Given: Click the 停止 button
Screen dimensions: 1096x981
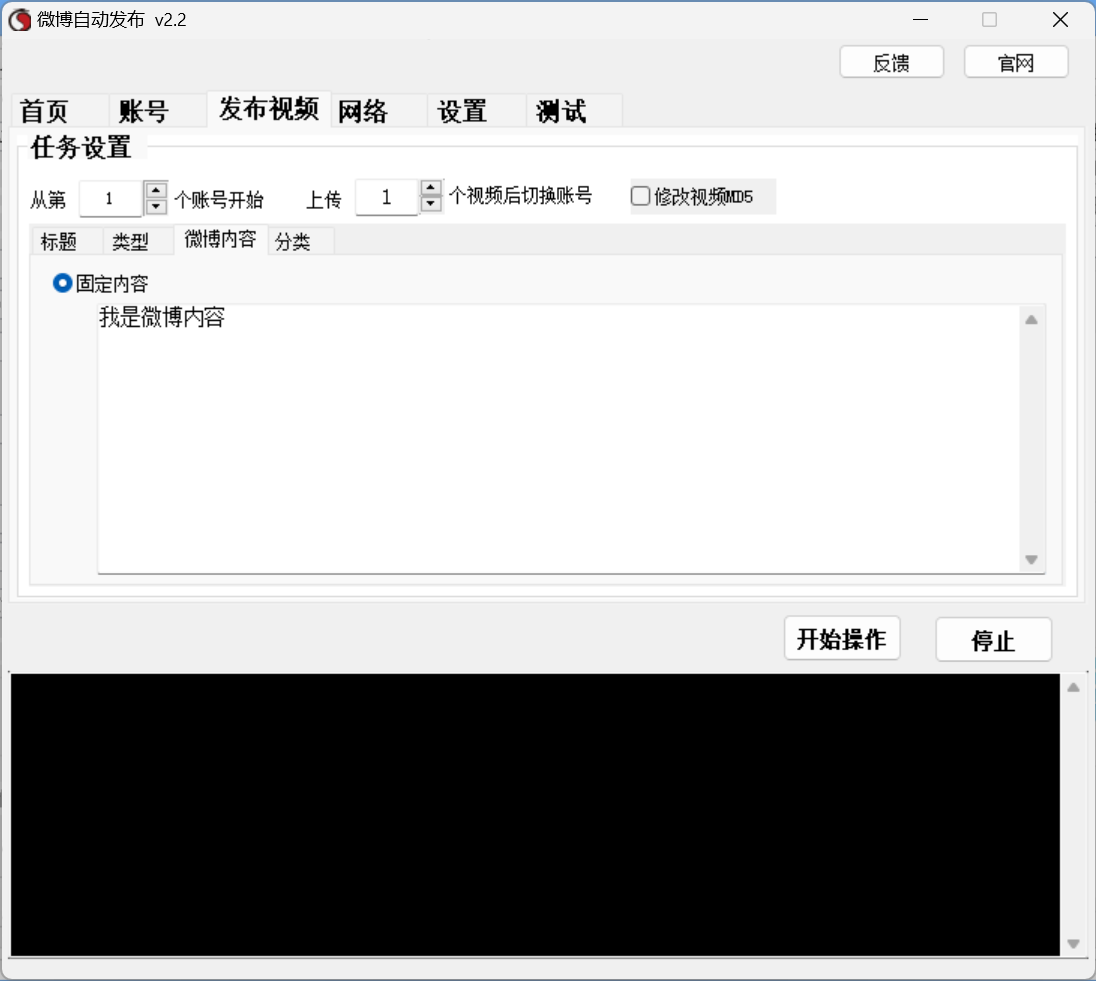Looking at the screenshot, I should 993,640.
